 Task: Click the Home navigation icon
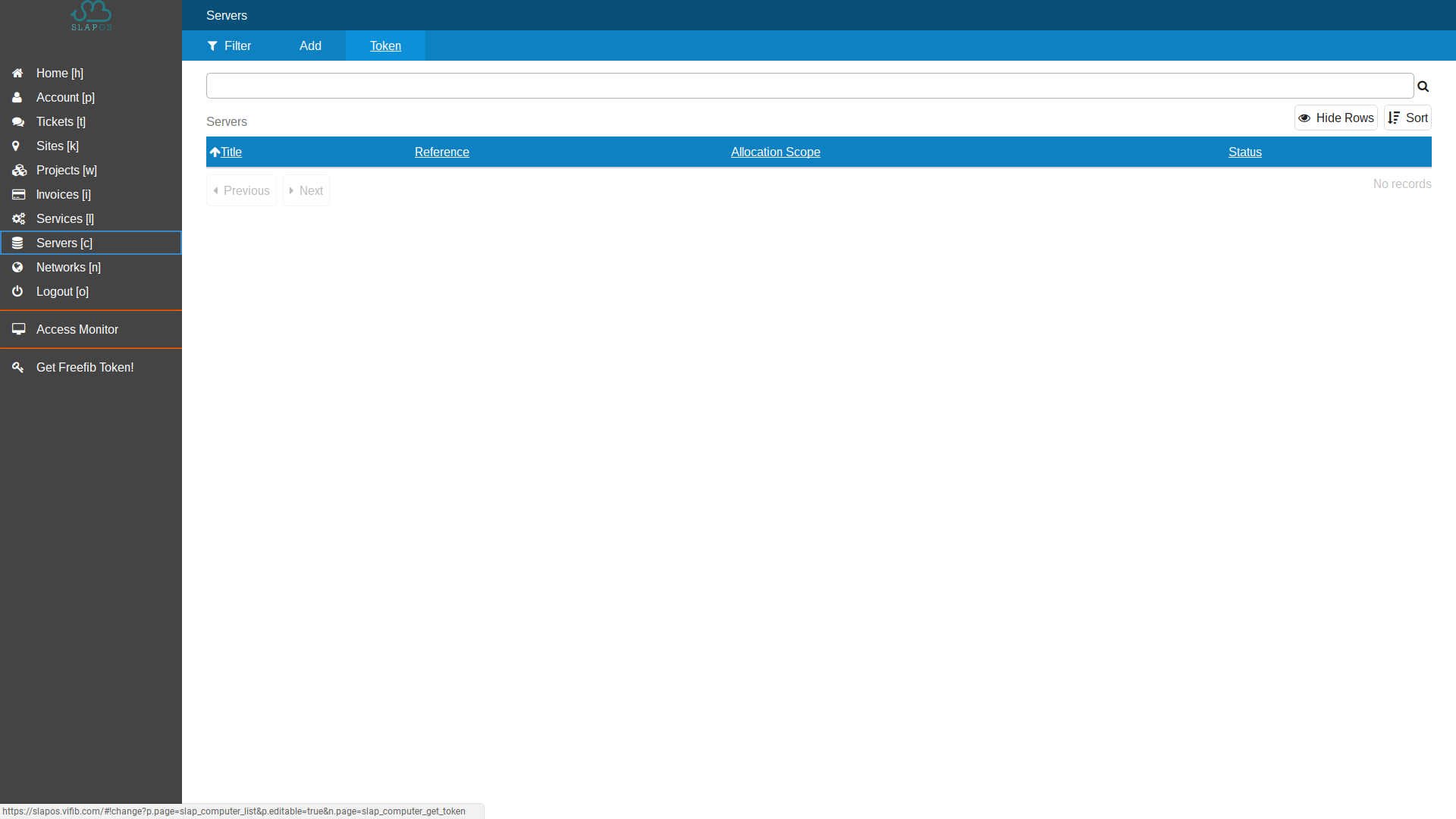[x=17, y=72]
